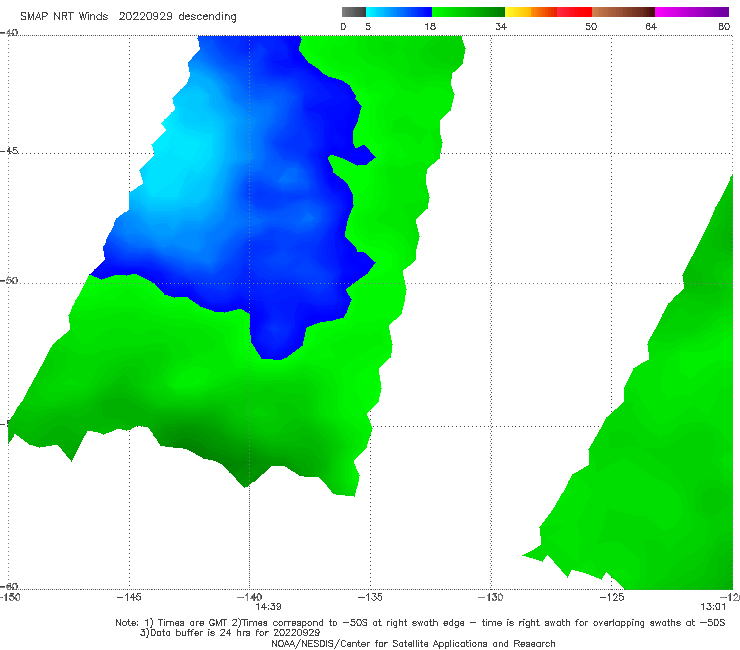Click the gray segment of the color bar
The image size is (740, 650).
[x=354, y=12]
